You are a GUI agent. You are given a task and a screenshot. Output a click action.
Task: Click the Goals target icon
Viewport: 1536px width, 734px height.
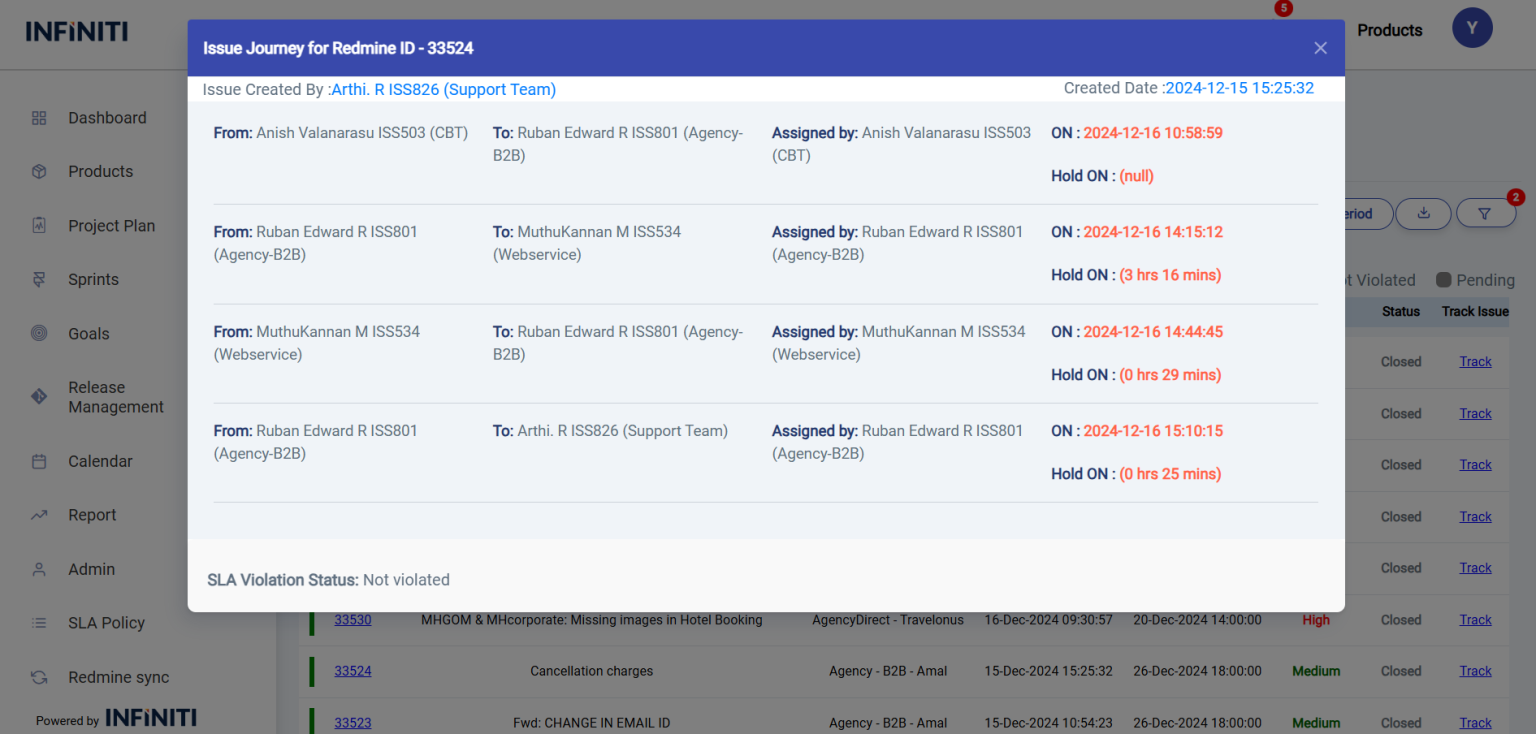(39, 334)
